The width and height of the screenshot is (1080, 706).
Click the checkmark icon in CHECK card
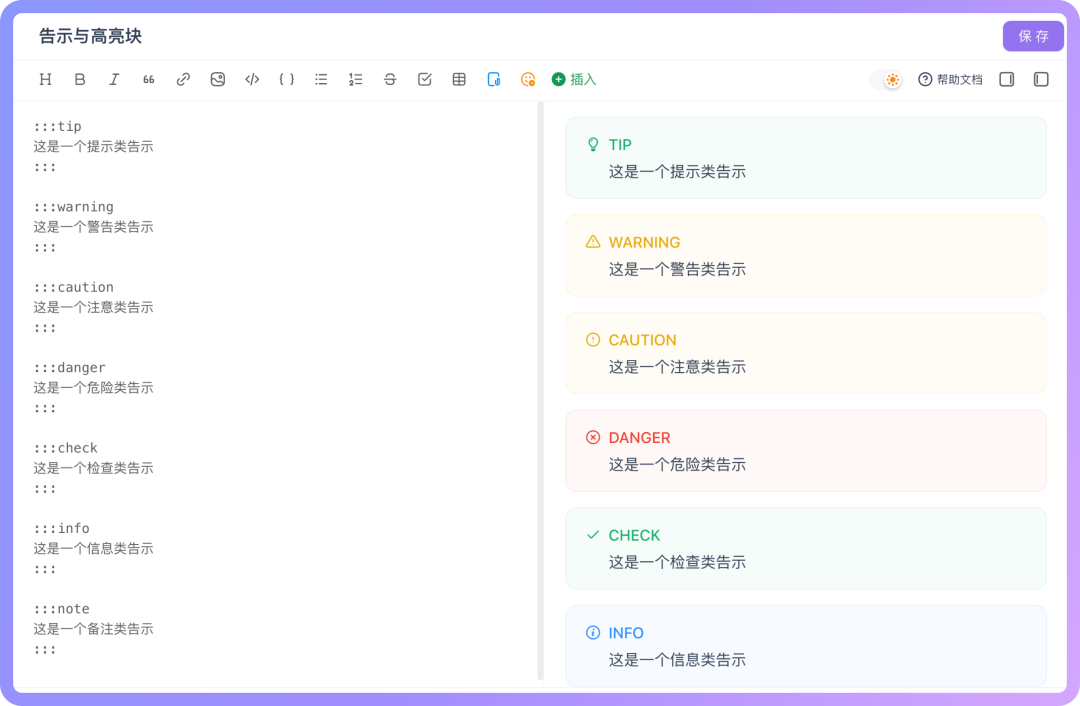pos(593,534)
